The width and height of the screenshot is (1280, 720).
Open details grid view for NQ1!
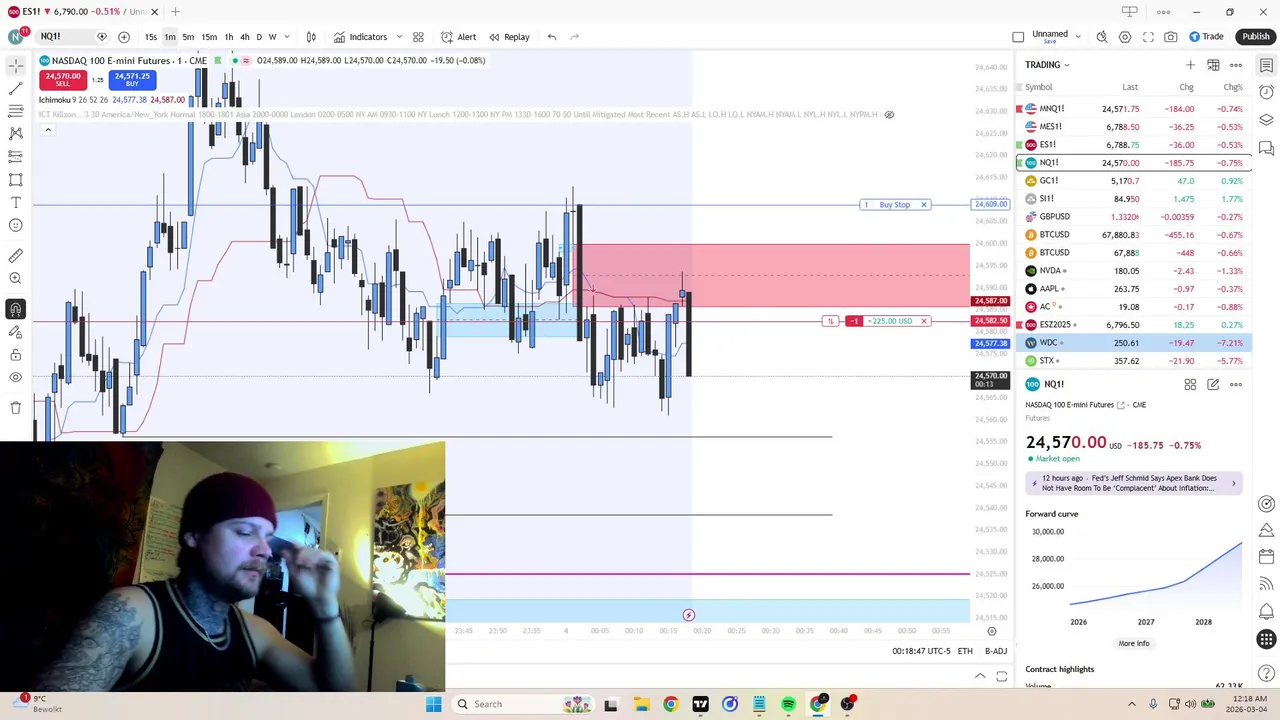pyautogui.click(x=1190, y=384)
